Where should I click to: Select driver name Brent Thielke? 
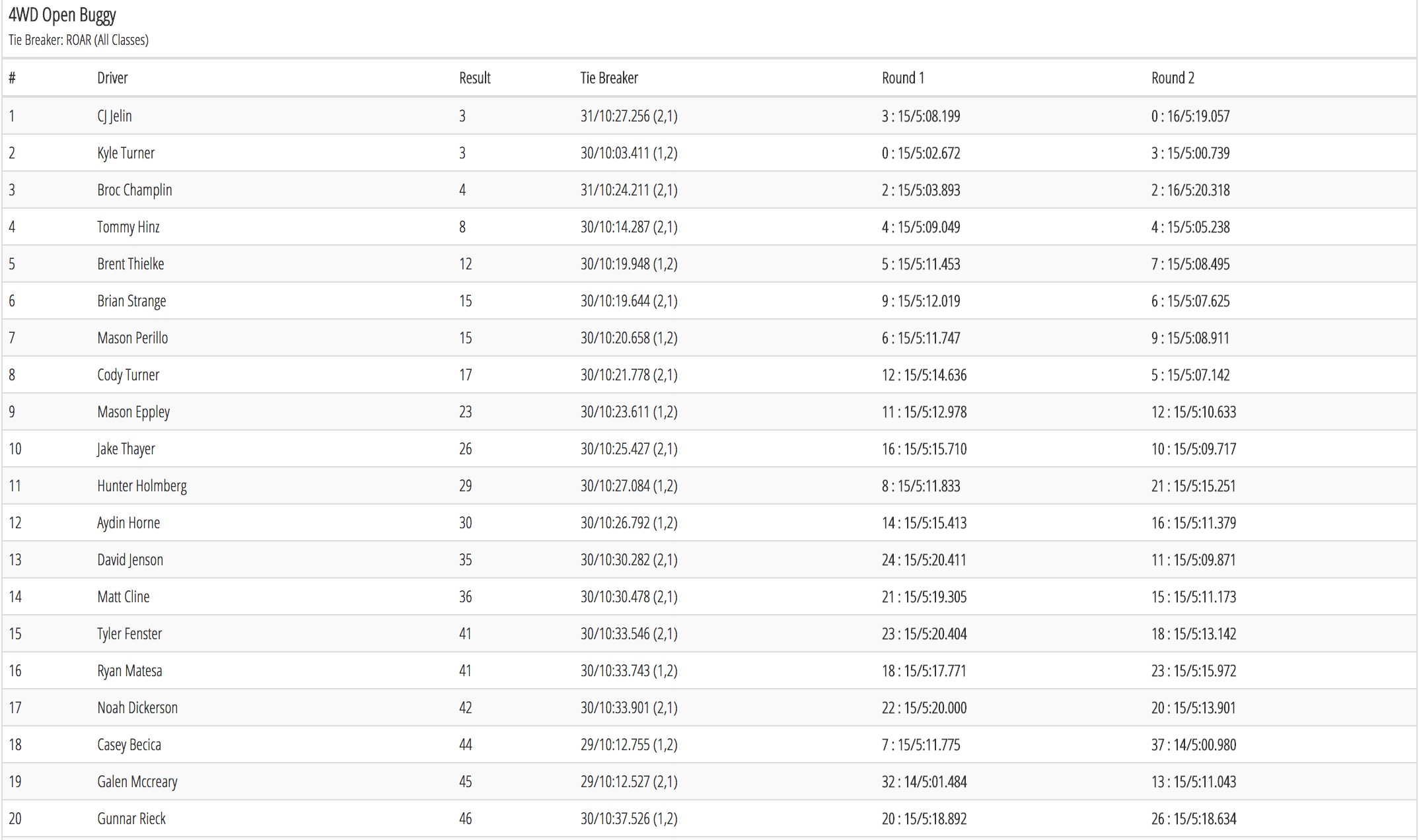click(130, 264)
